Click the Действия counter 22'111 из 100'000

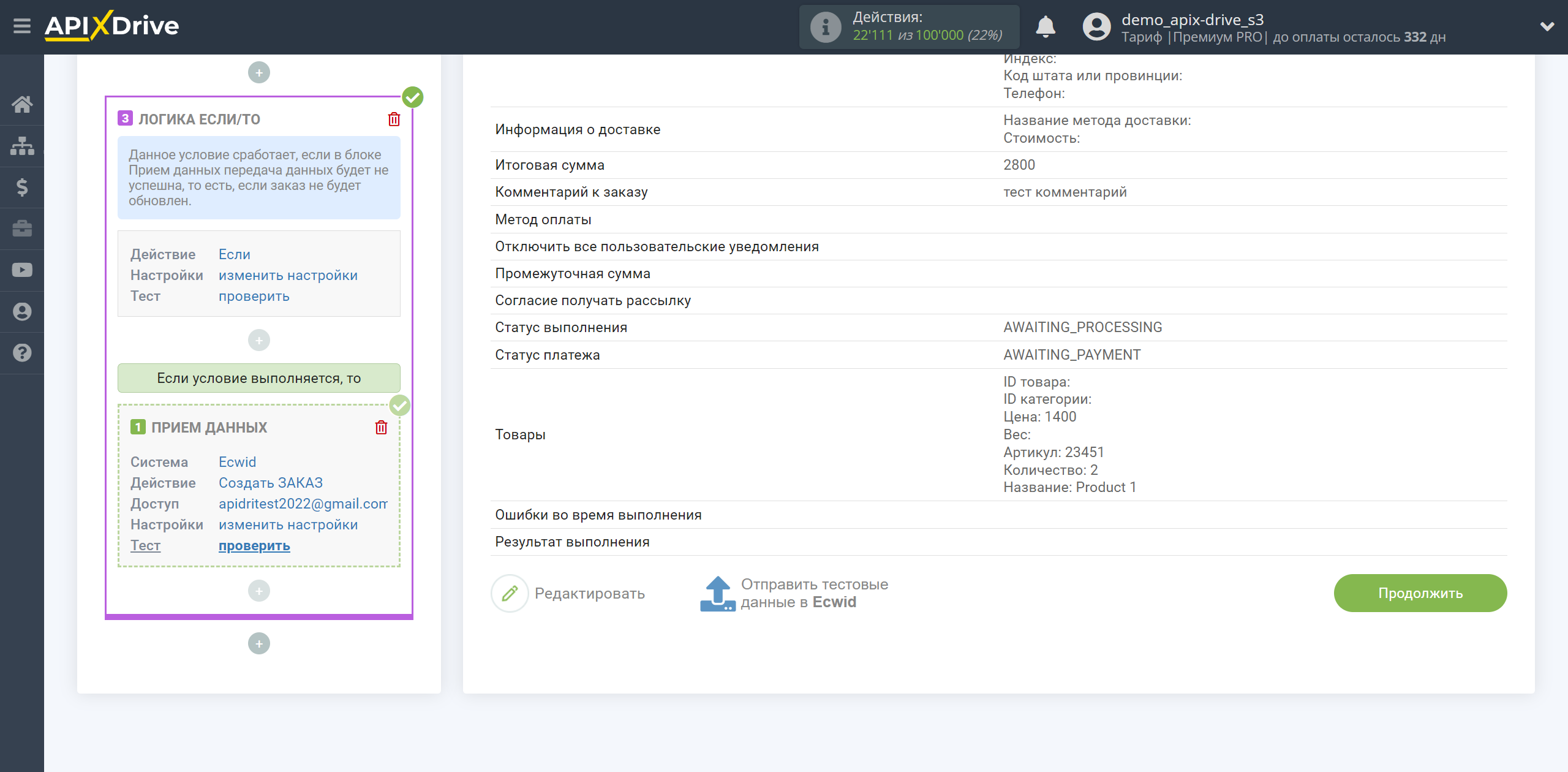(x=927, y=36)
